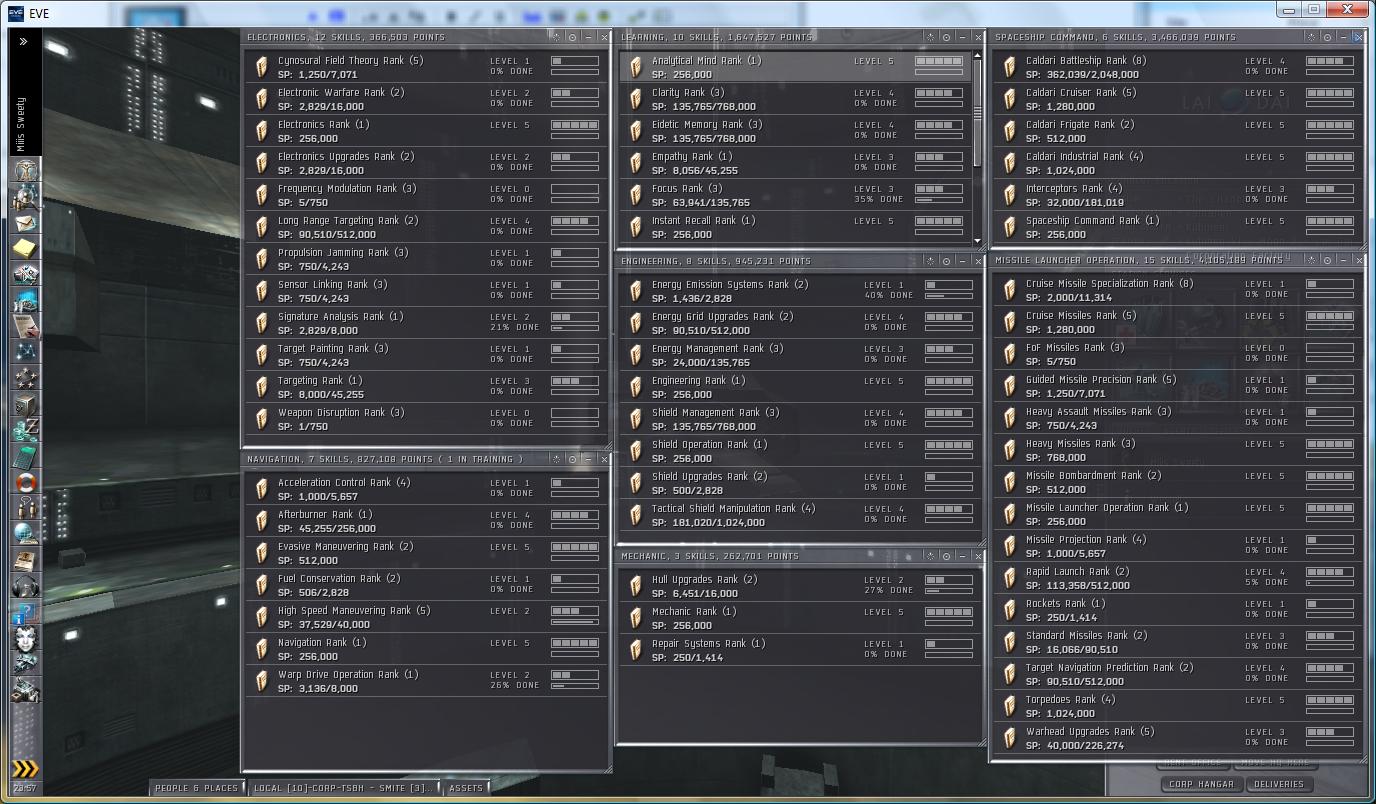Click the Focus Rank (3) progress bar
This screenshot has width=1376, height=804.
[x=940, y=200]
